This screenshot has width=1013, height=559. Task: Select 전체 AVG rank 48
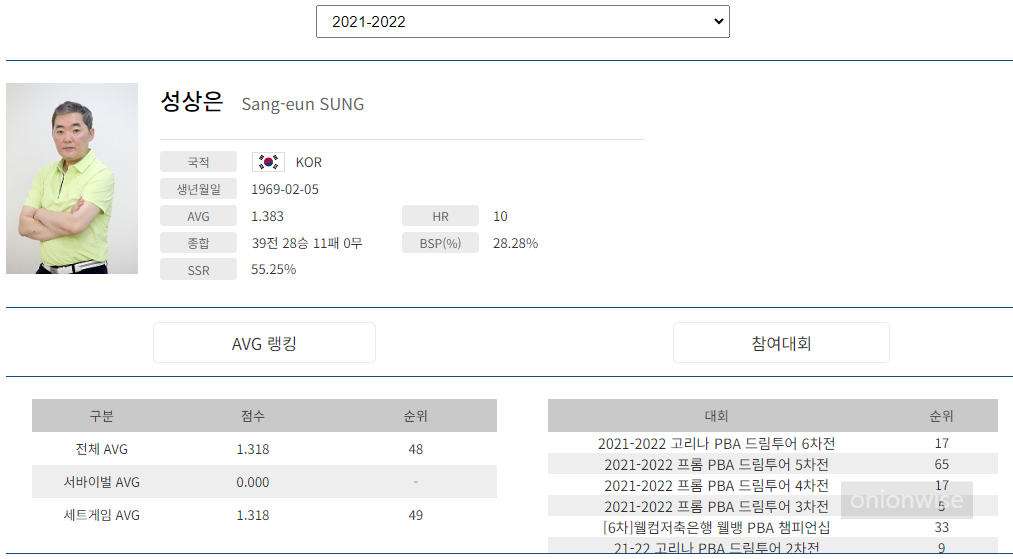(415, 449)
